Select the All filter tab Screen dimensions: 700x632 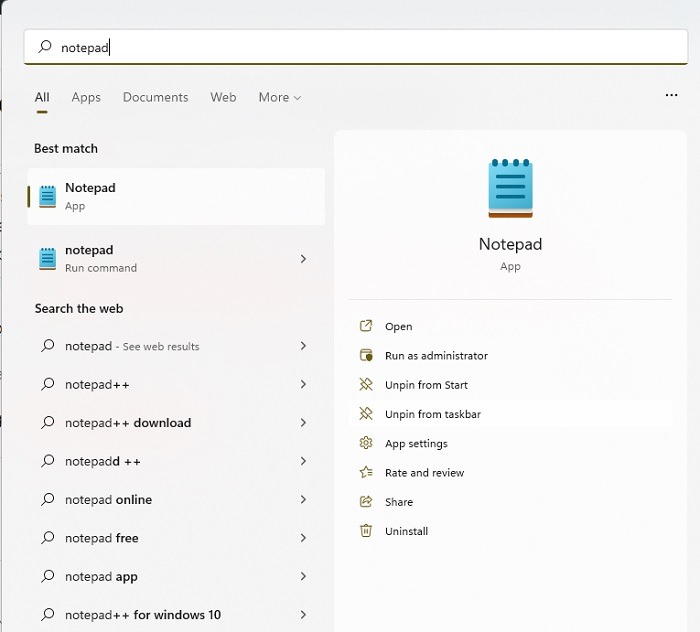click(42, 97)
